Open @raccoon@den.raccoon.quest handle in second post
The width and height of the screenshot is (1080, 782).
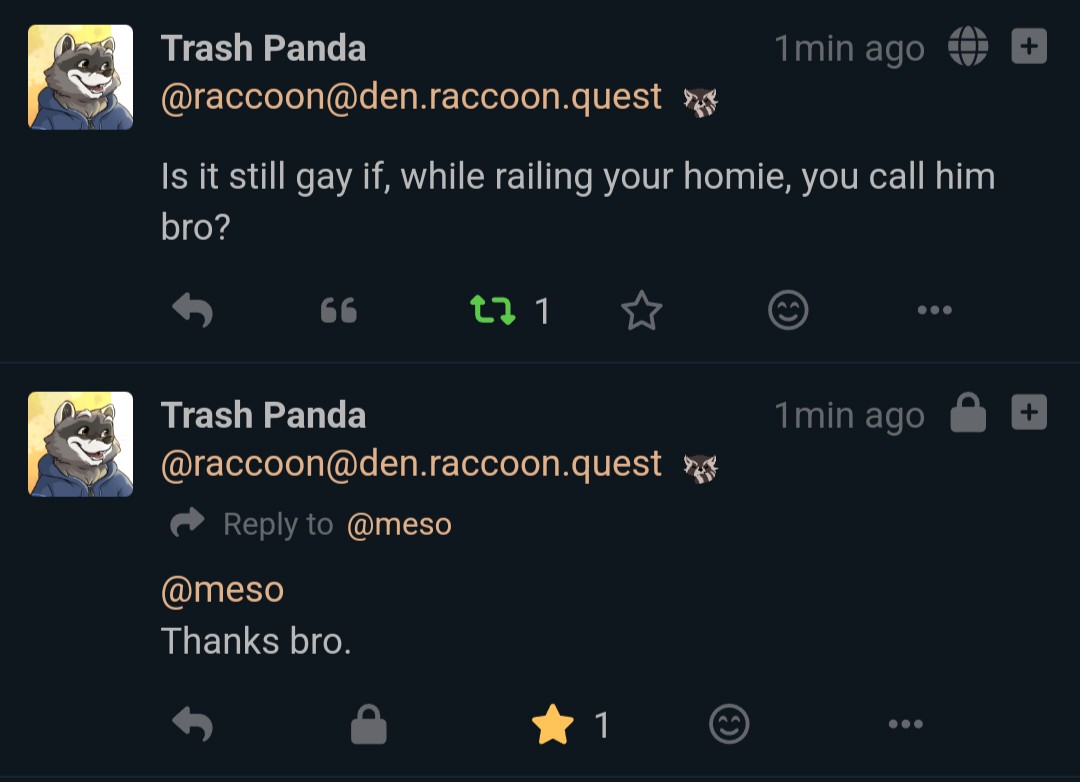point(411,464)
